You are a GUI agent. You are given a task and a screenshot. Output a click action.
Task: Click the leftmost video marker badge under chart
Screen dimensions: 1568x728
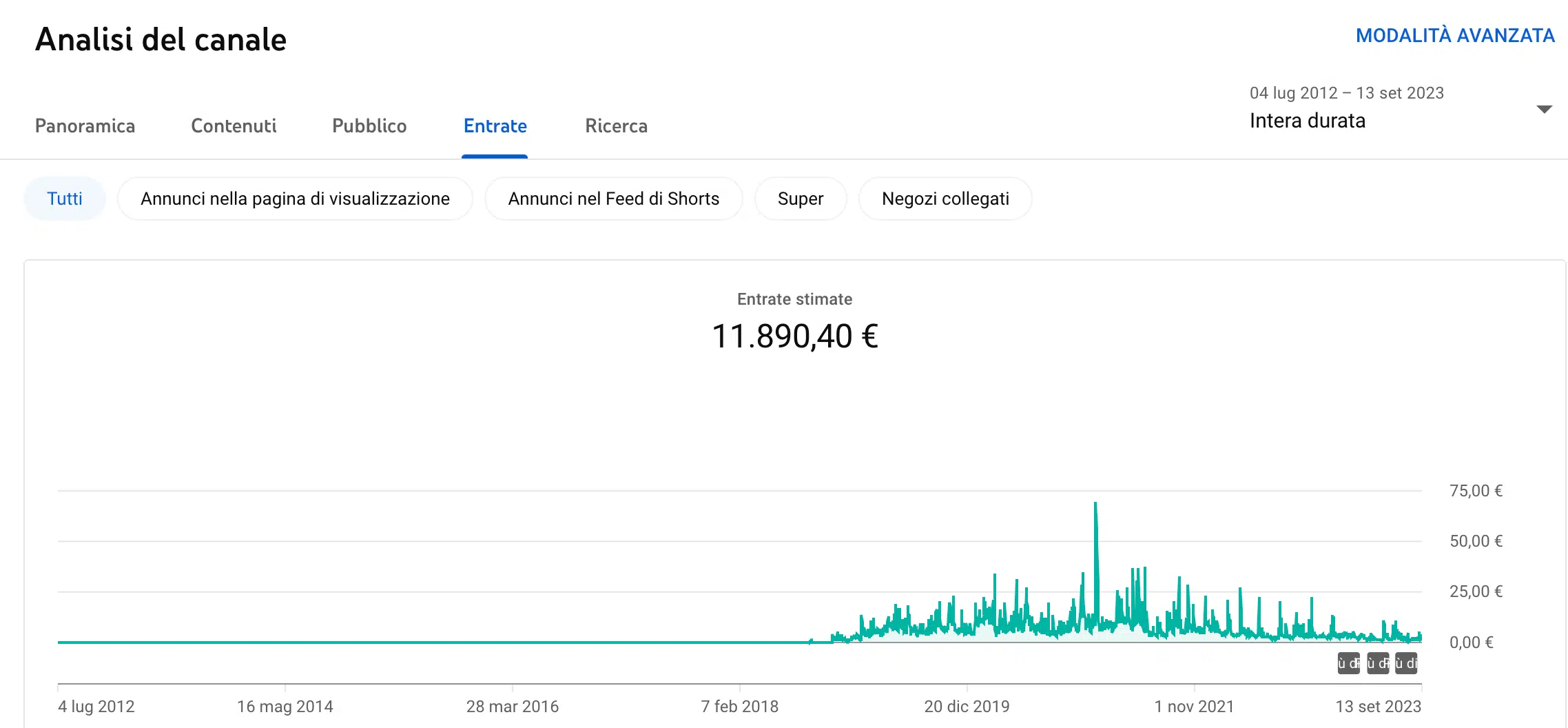click(1348, 663)
